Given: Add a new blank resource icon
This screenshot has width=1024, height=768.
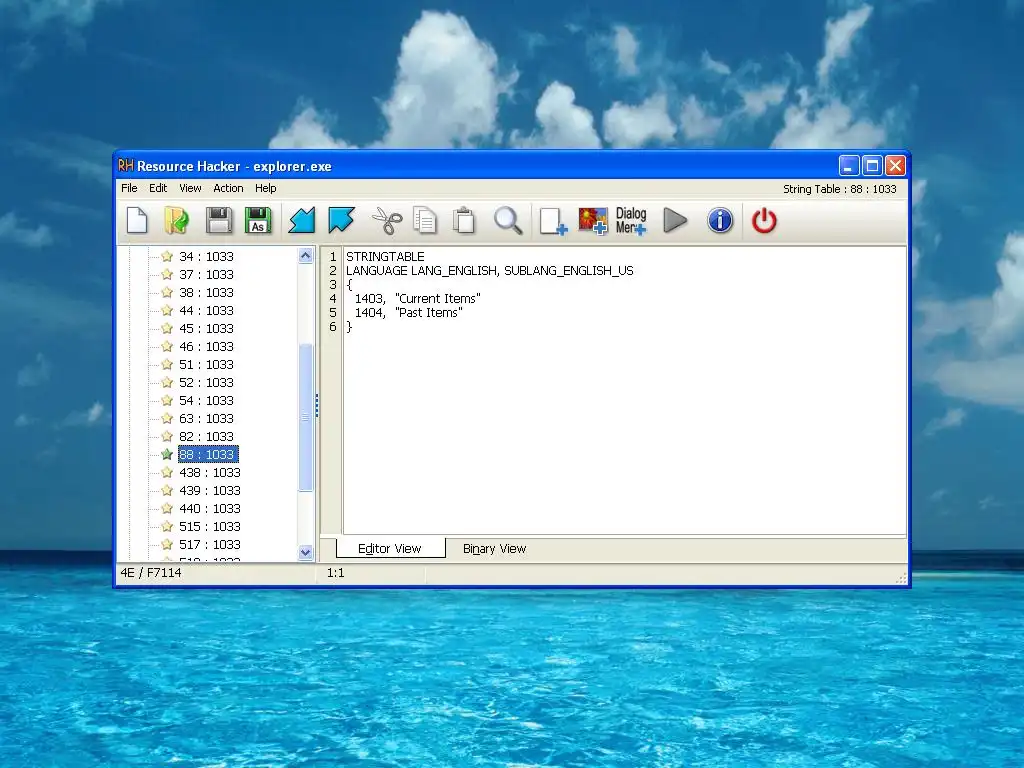Looking at the screenshot, I should pos(553,221).
